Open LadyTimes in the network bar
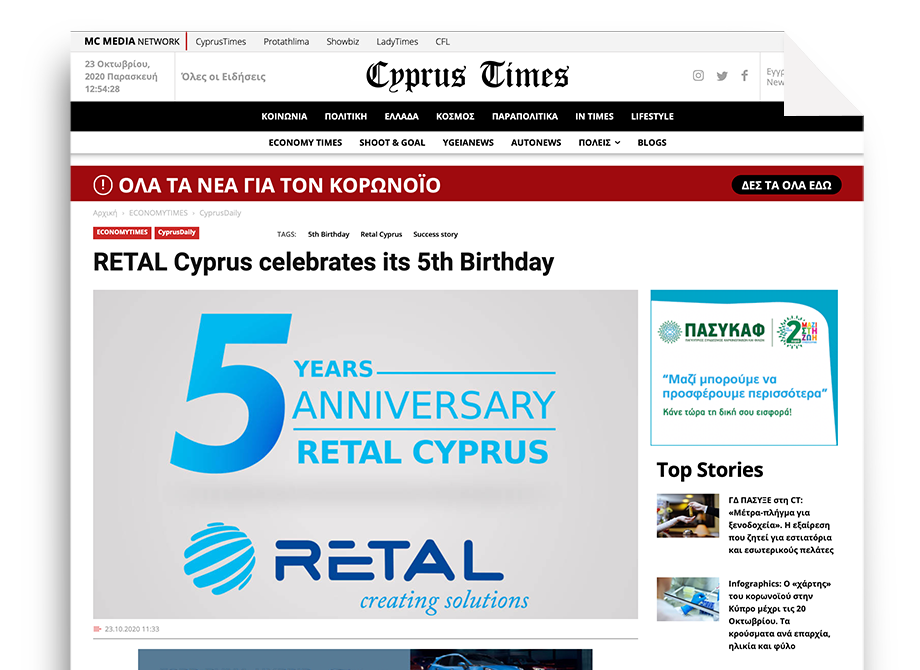 click(397, 42)
